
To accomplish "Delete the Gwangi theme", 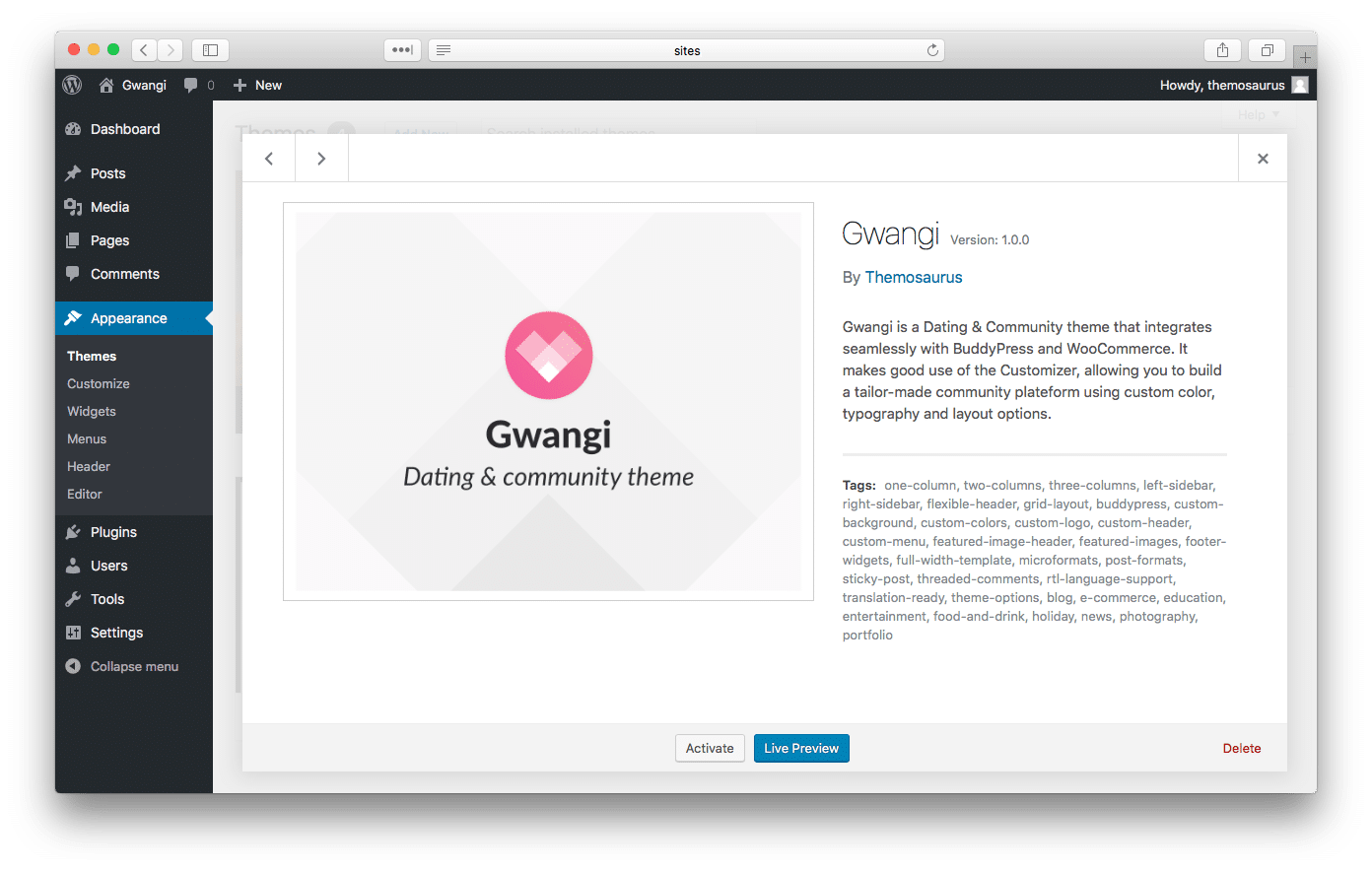I will coord(1242,748).
